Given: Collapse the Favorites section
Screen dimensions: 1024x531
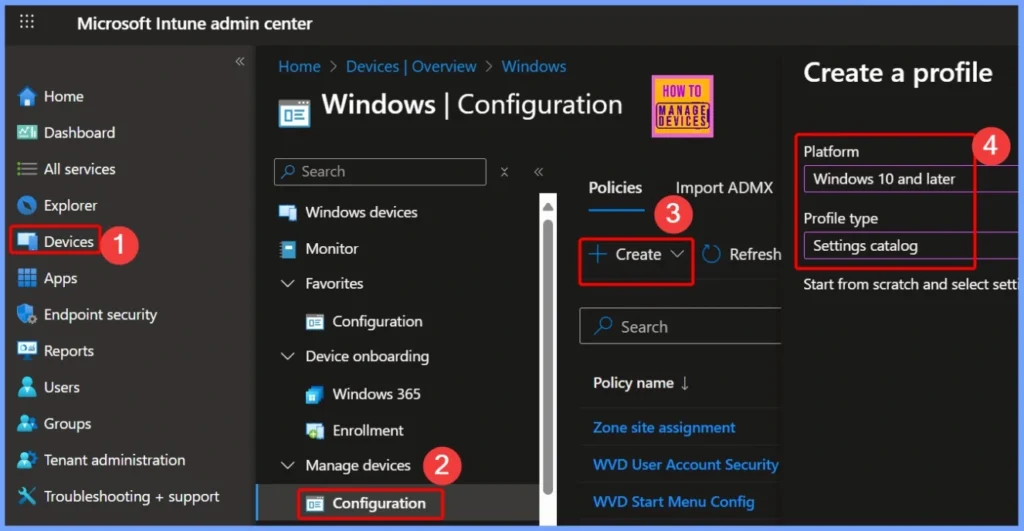Looking at the screenshot, I should 288,284.
